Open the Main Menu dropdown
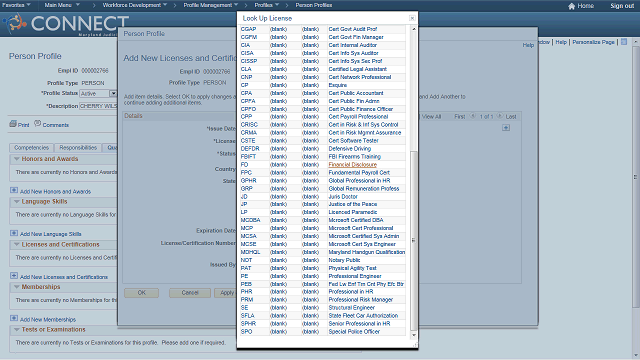Image resolution: width=640 pixels, height=360 pixels. click(x=62, y=5)
